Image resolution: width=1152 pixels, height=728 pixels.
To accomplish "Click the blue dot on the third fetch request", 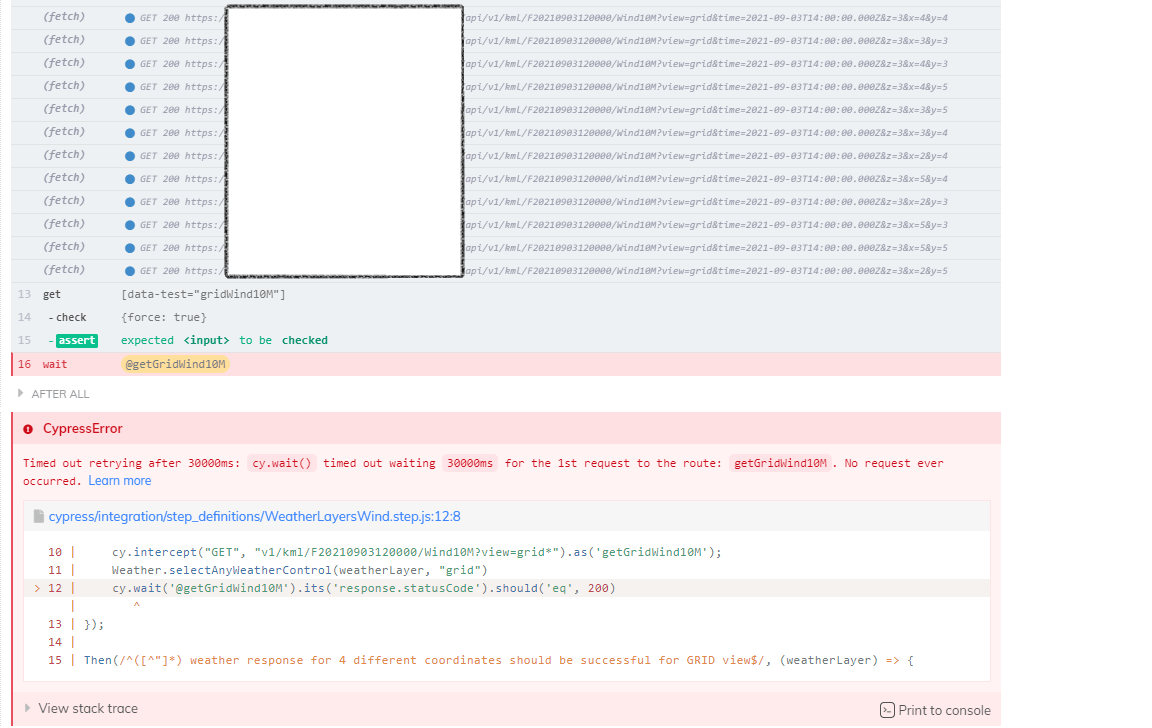I will 131,62.
